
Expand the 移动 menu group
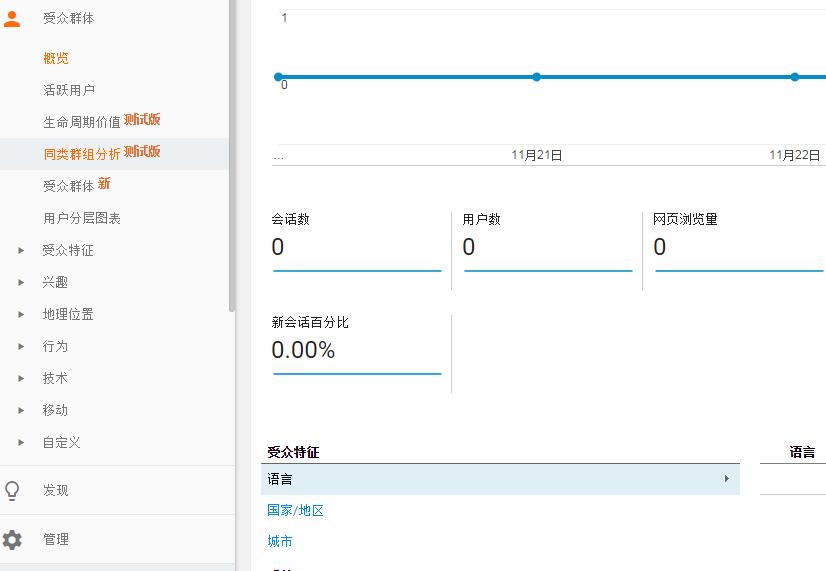click(x=21, y=410)
